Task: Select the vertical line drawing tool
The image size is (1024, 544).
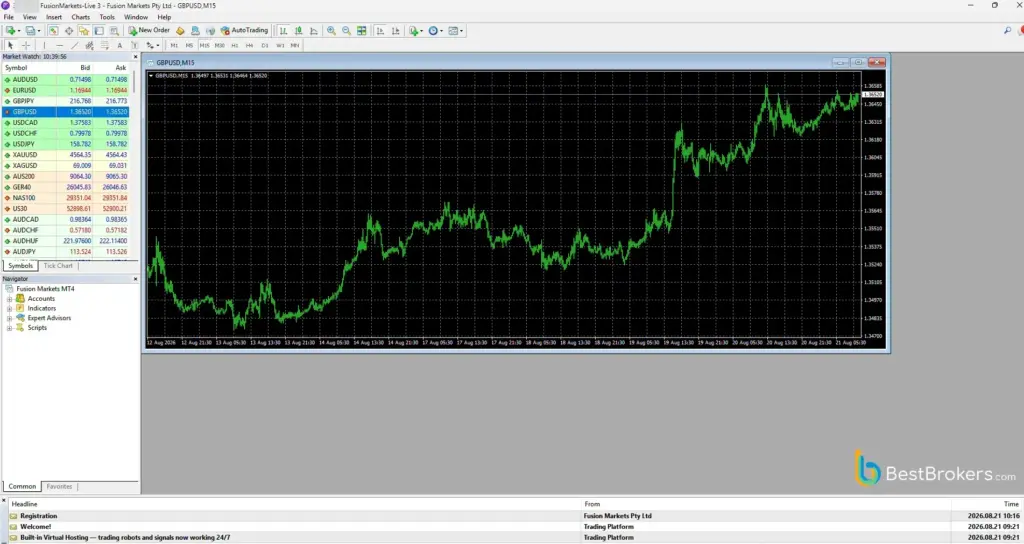Action: click(x=44, y=45)
